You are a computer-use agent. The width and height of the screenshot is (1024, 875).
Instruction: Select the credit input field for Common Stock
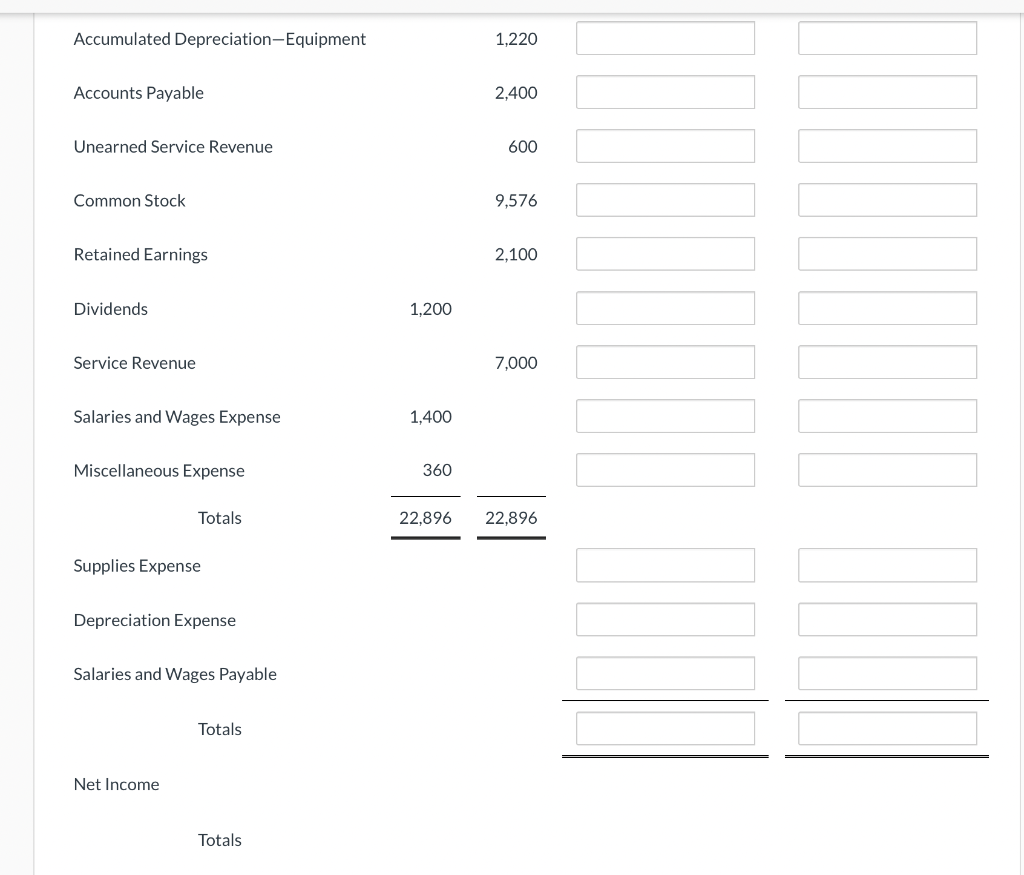887,199
